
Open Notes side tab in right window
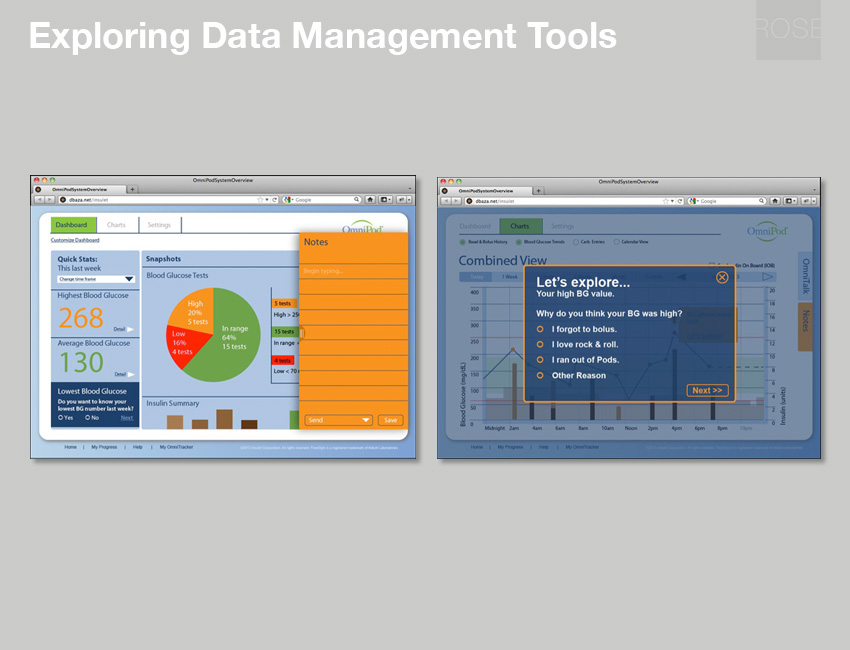pos(806,326)
